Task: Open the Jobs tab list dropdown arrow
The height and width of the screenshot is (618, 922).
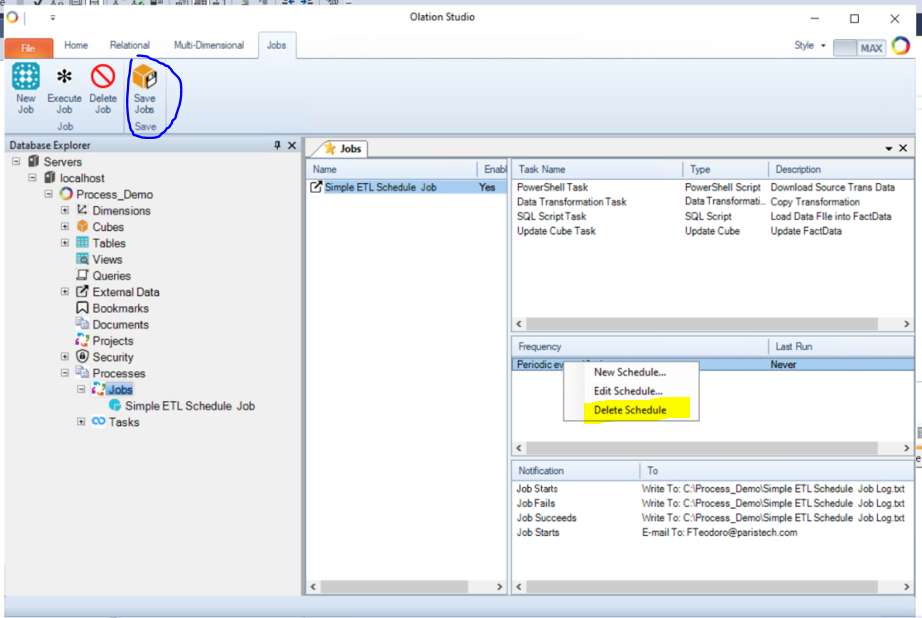Action: coord(888,148)
